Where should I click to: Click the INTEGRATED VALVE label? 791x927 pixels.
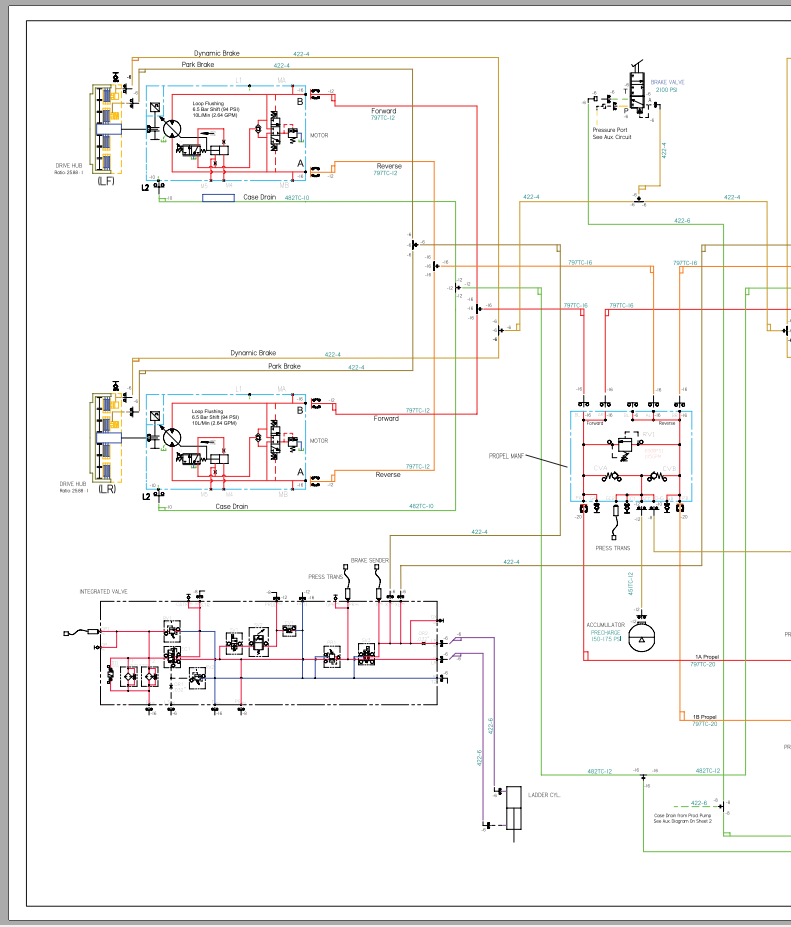[104, 592]
